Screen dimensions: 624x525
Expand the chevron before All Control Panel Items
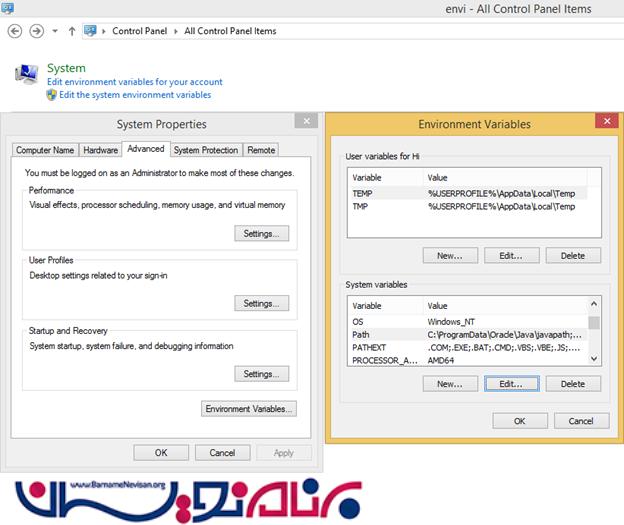click(x=176, y=31)
